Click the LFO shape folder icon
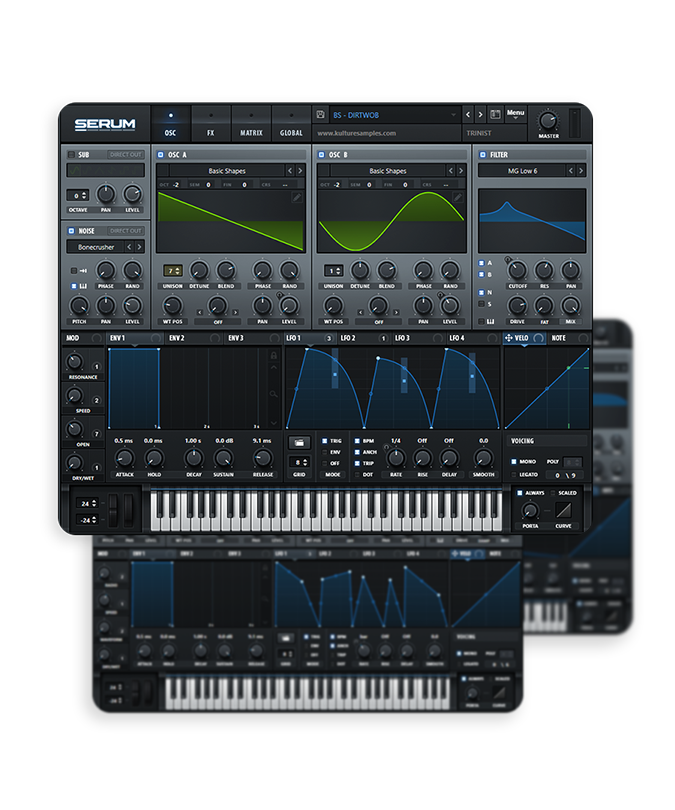 click(300, 442)
